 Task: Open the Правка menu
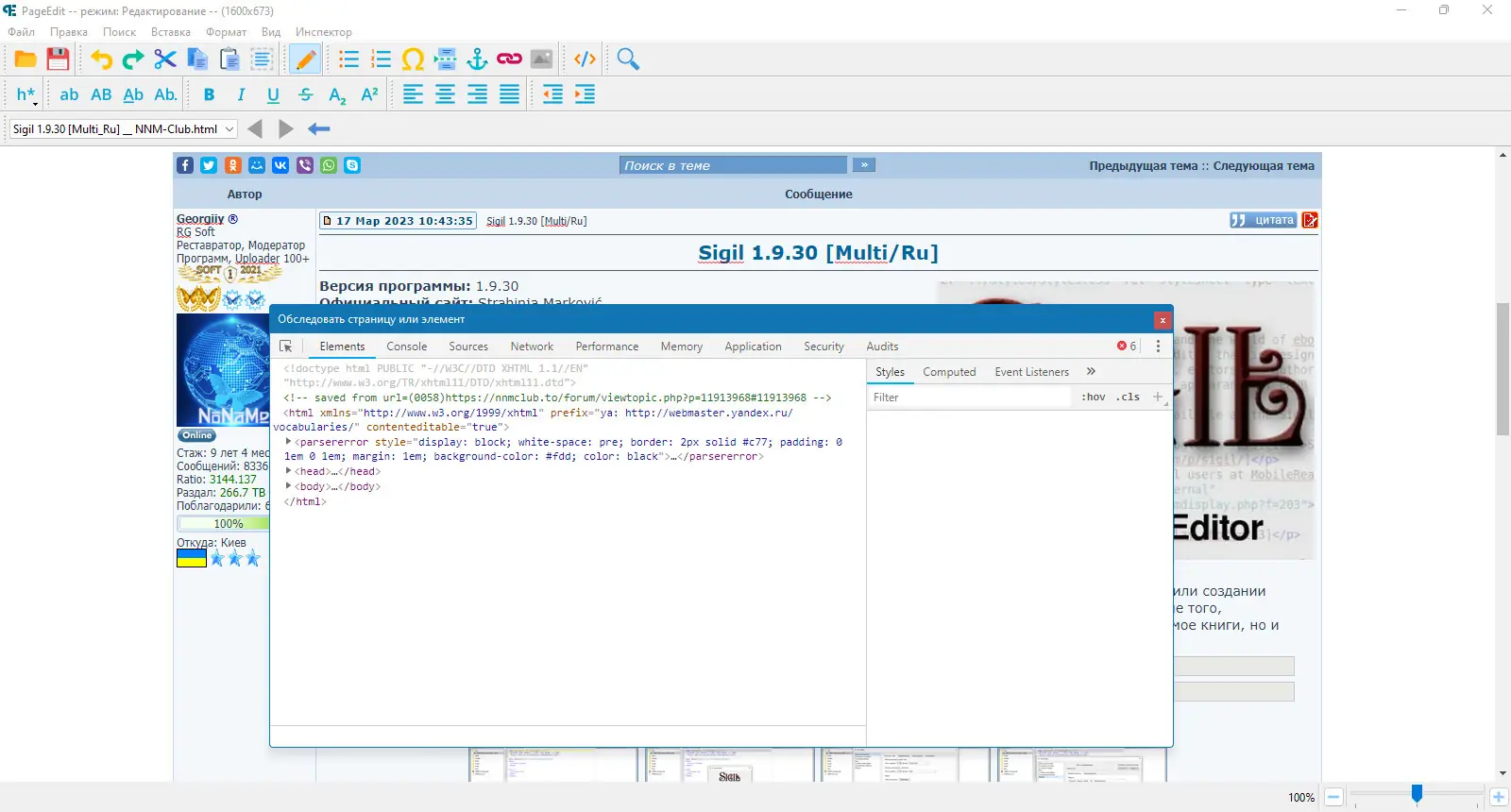click(69, 32)
